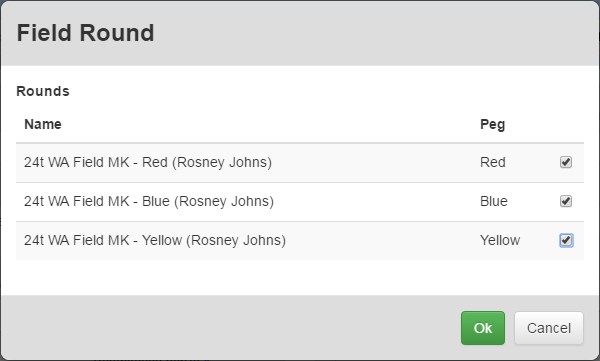Click the text "(Rosney Johns)" in Yellow row
This screenshot has width=600, height=361.
[236, 241]
